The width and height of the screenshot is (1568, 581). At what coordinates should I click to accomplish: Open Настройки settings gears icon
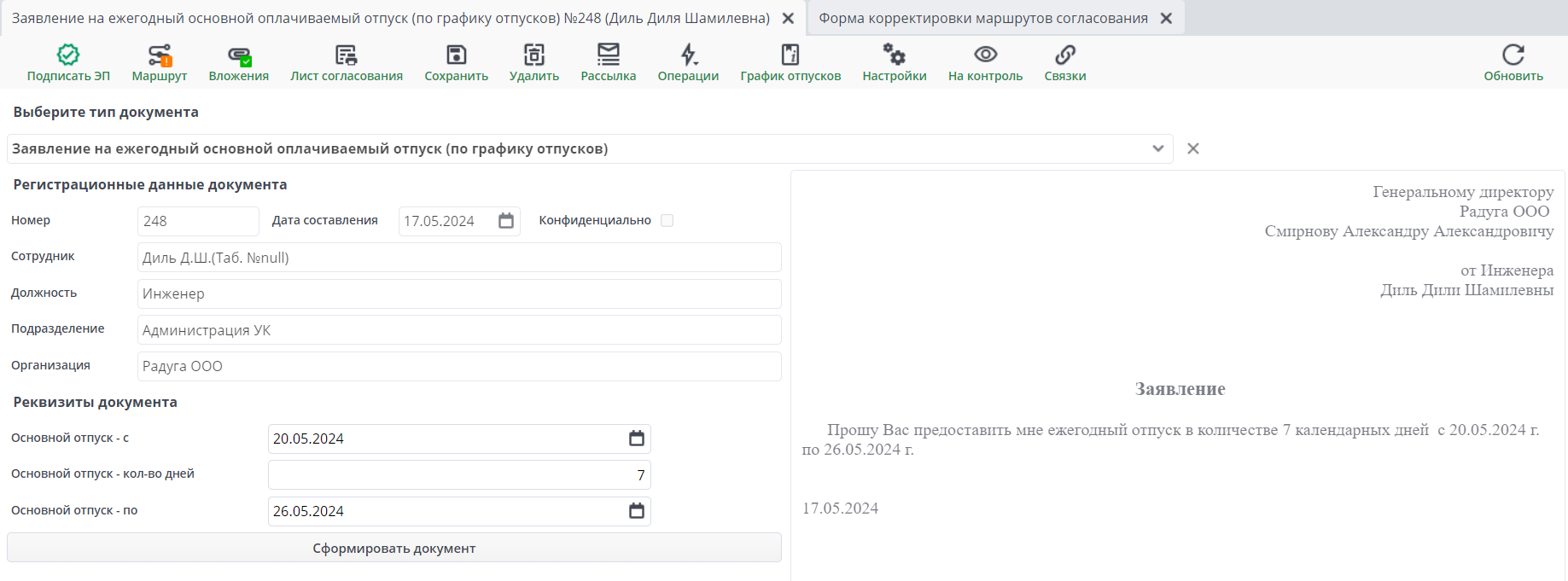(x=895, y=55)
